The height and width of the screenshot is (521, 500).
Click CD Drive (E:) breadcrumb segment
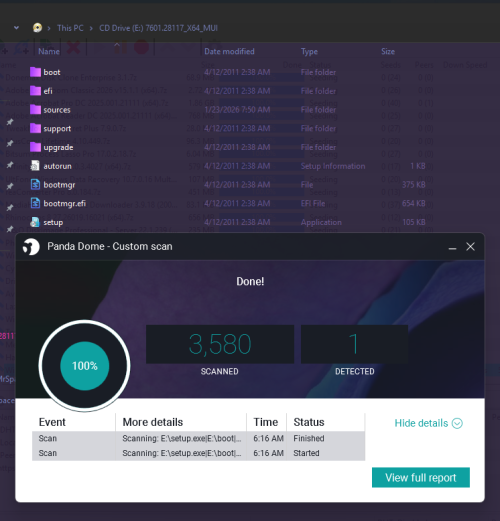[158, 28]
